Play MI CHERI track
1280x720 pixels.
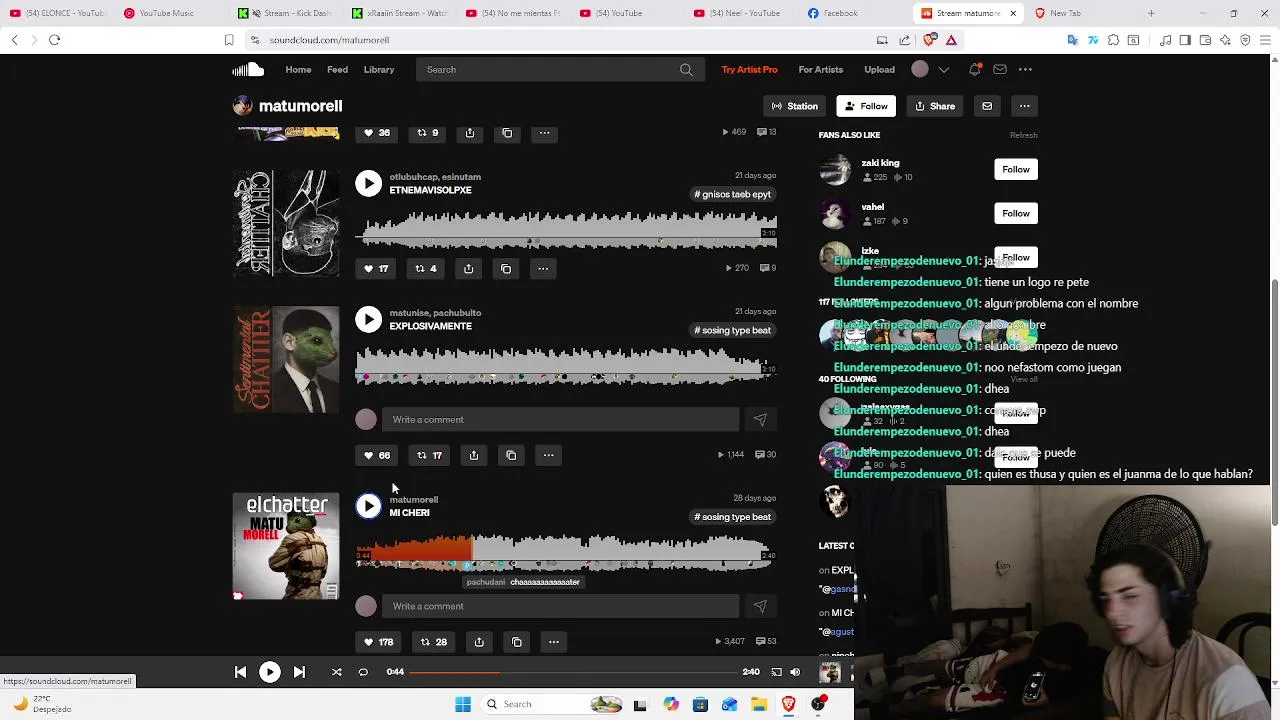(x=368, y=506)
